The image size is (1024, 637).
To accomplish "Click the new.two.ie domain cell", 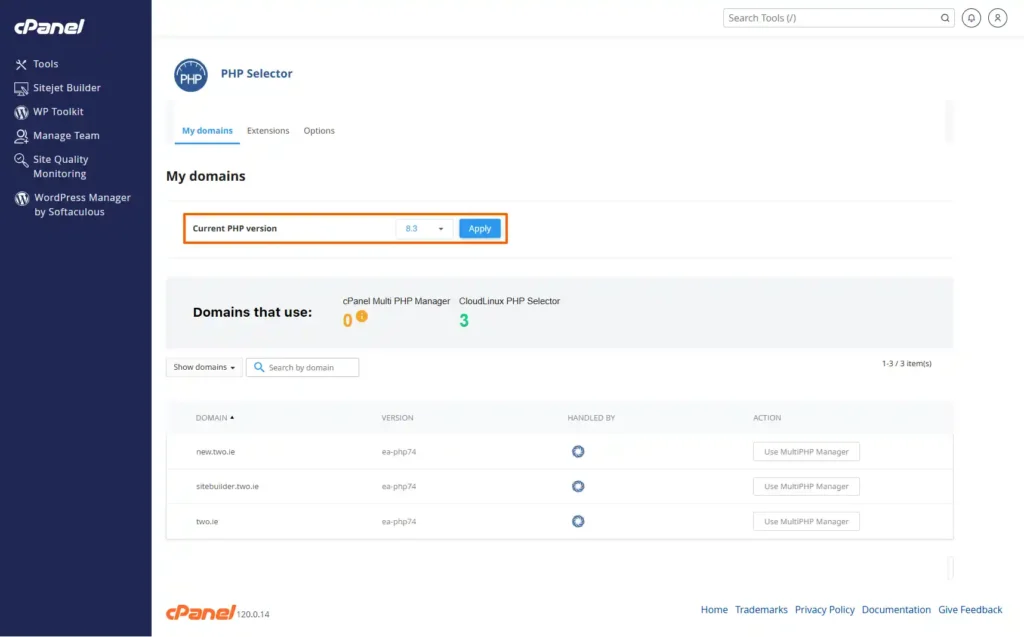I will 216,451.
